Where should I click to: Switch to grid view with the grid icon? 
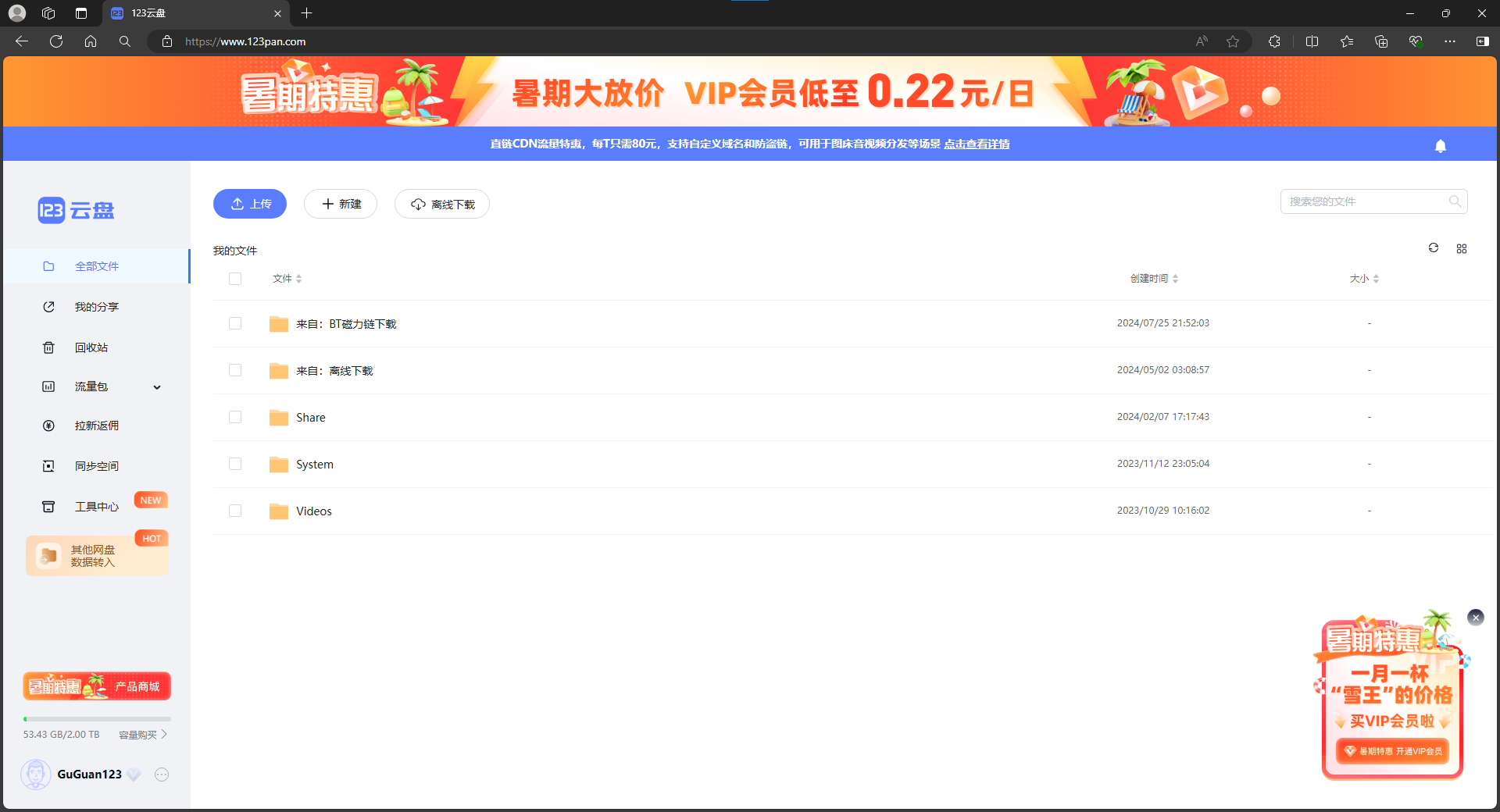click(x=1462, y=248)
